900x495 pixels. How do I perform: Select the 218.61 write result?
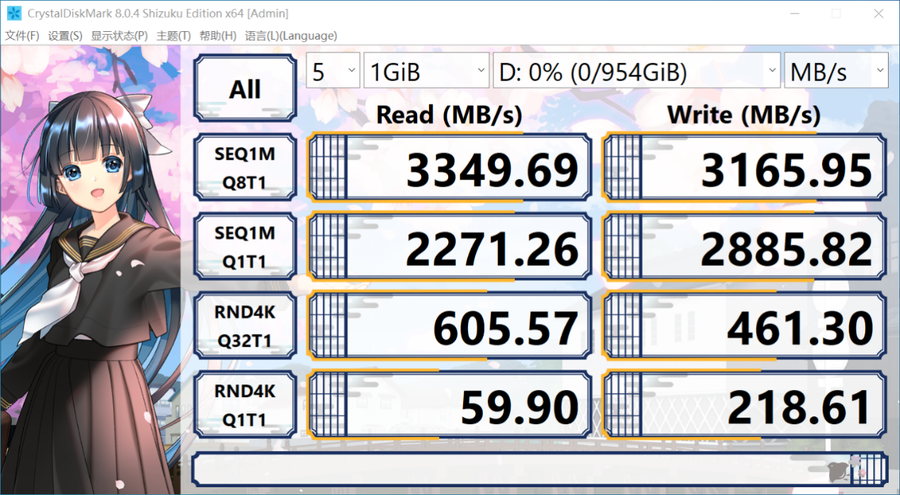744,405
